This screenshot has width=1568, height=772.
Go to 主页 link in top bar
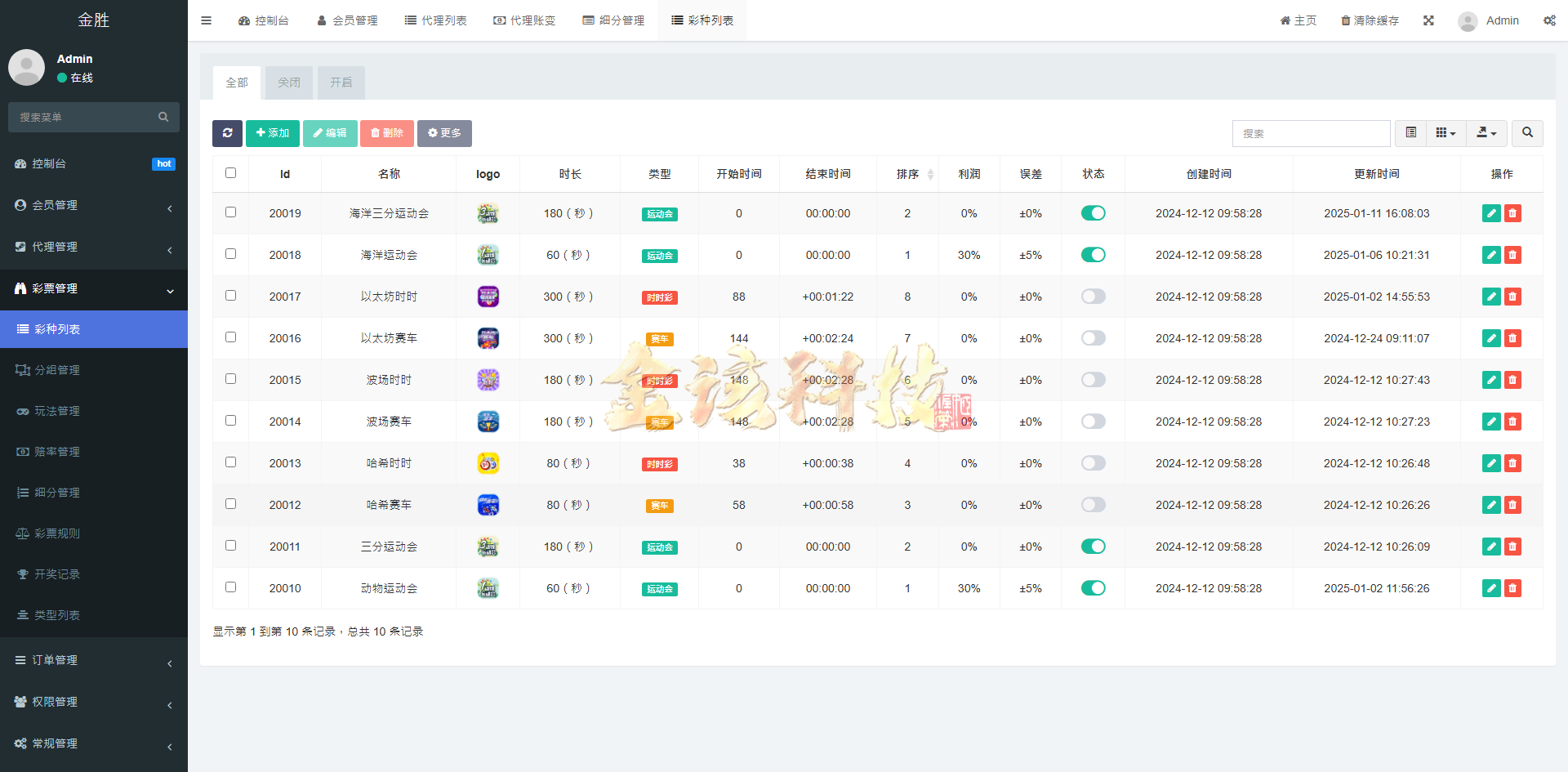(1298, 20)
